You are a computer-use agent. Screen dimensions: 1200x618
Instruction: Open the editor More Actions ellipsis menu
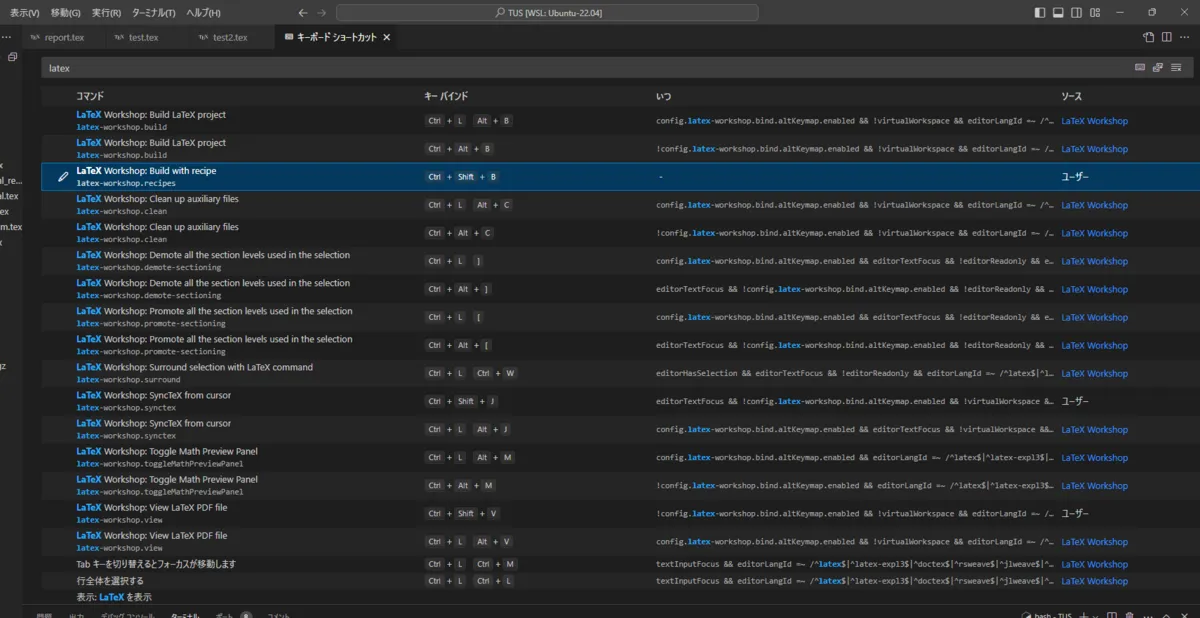point(1186,37)
